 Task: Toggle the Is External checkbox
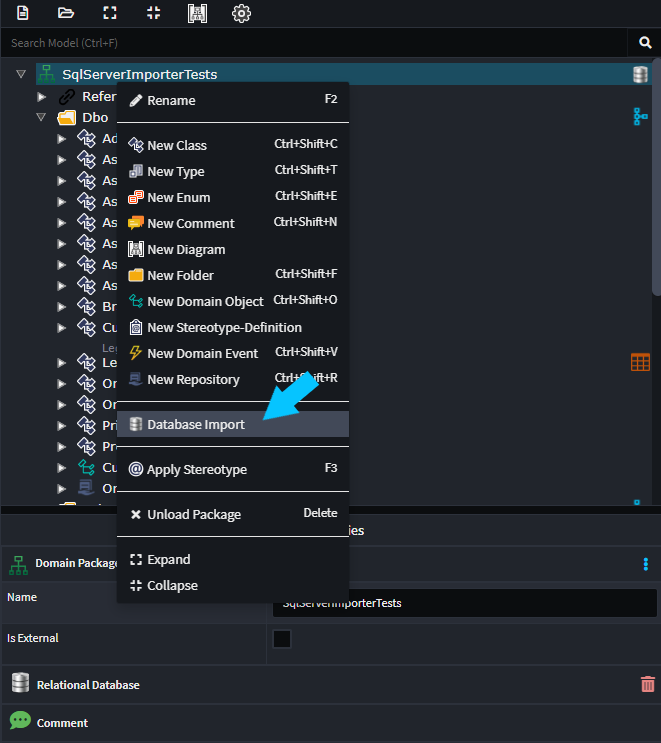click(282, 639)
